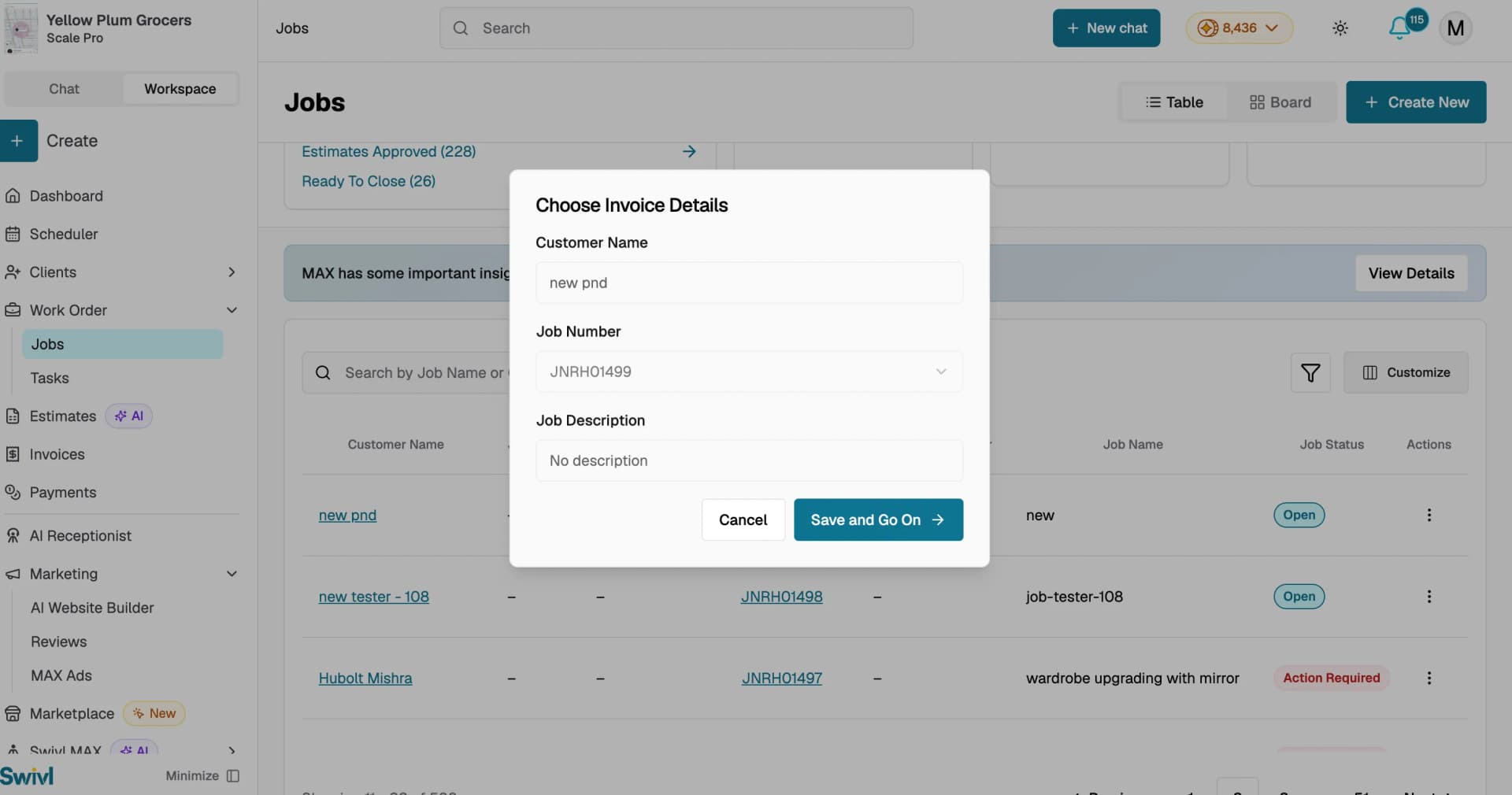1512x795 pixels.
Task: Open actions menu for wardrobe upgrading row
Action: click(1429, 678)
